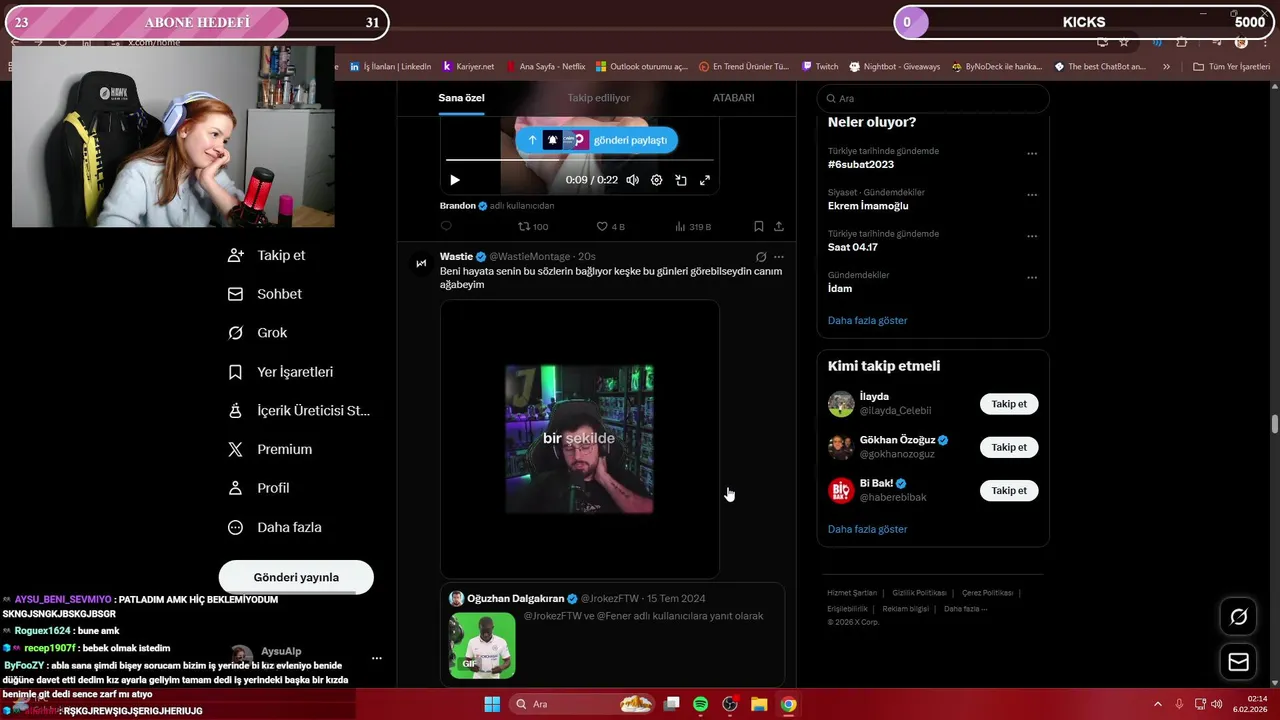Expand hidden bookmarks chevron
The image size is (1280, 720).
coord(1167,67)
